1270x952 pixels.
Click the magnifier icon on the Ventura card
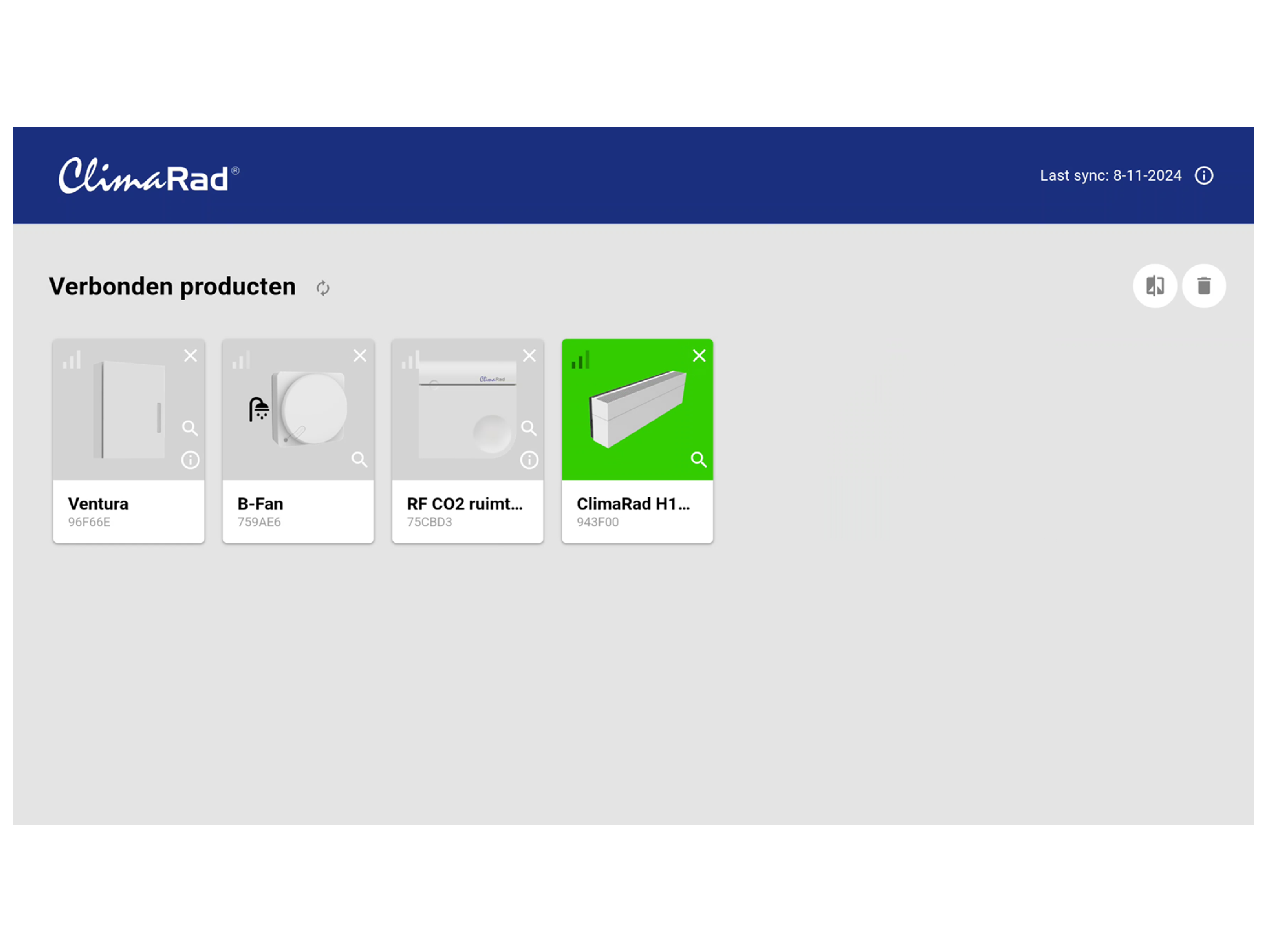[190, 428]
